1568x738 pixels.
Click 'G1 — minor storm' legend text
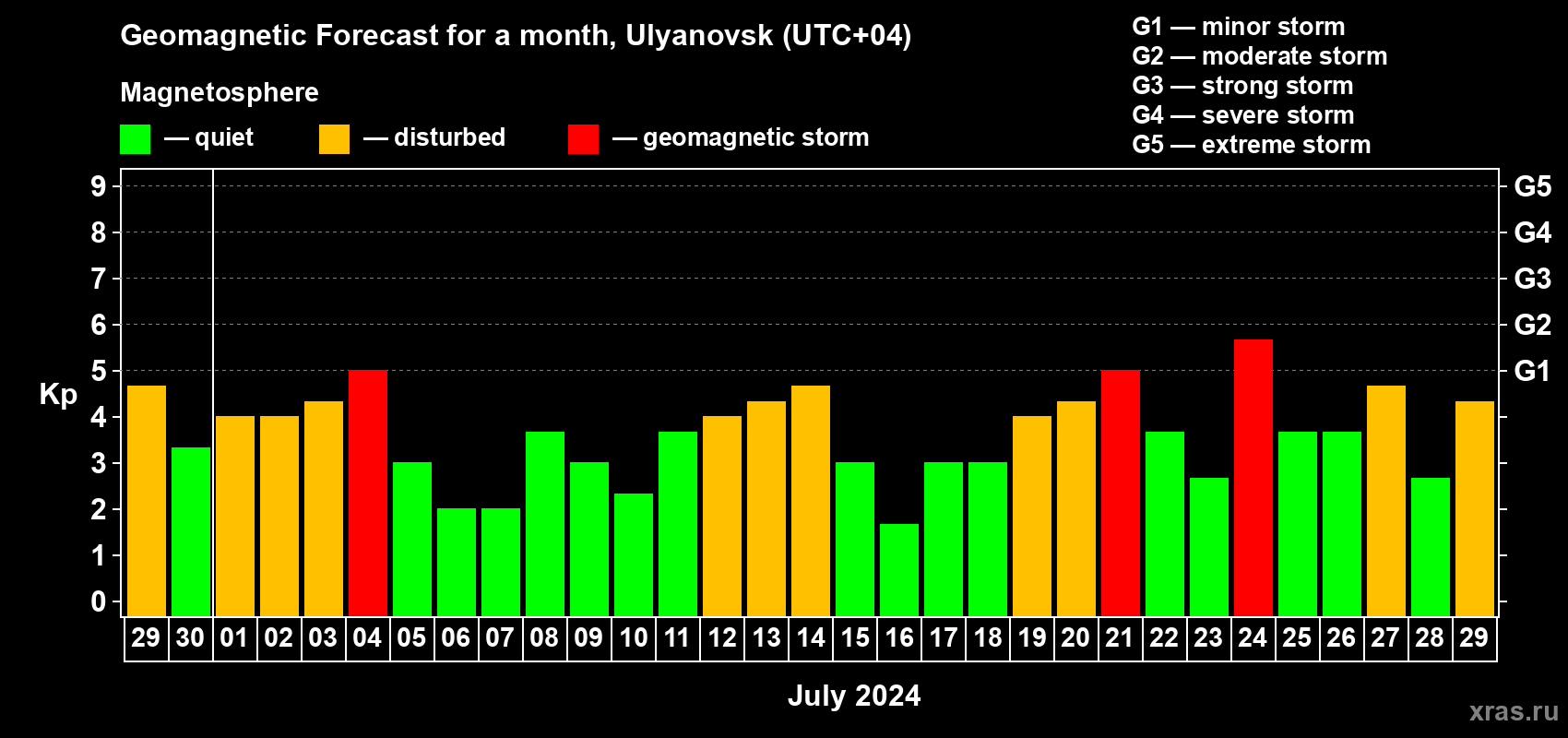click(1239, 27)
